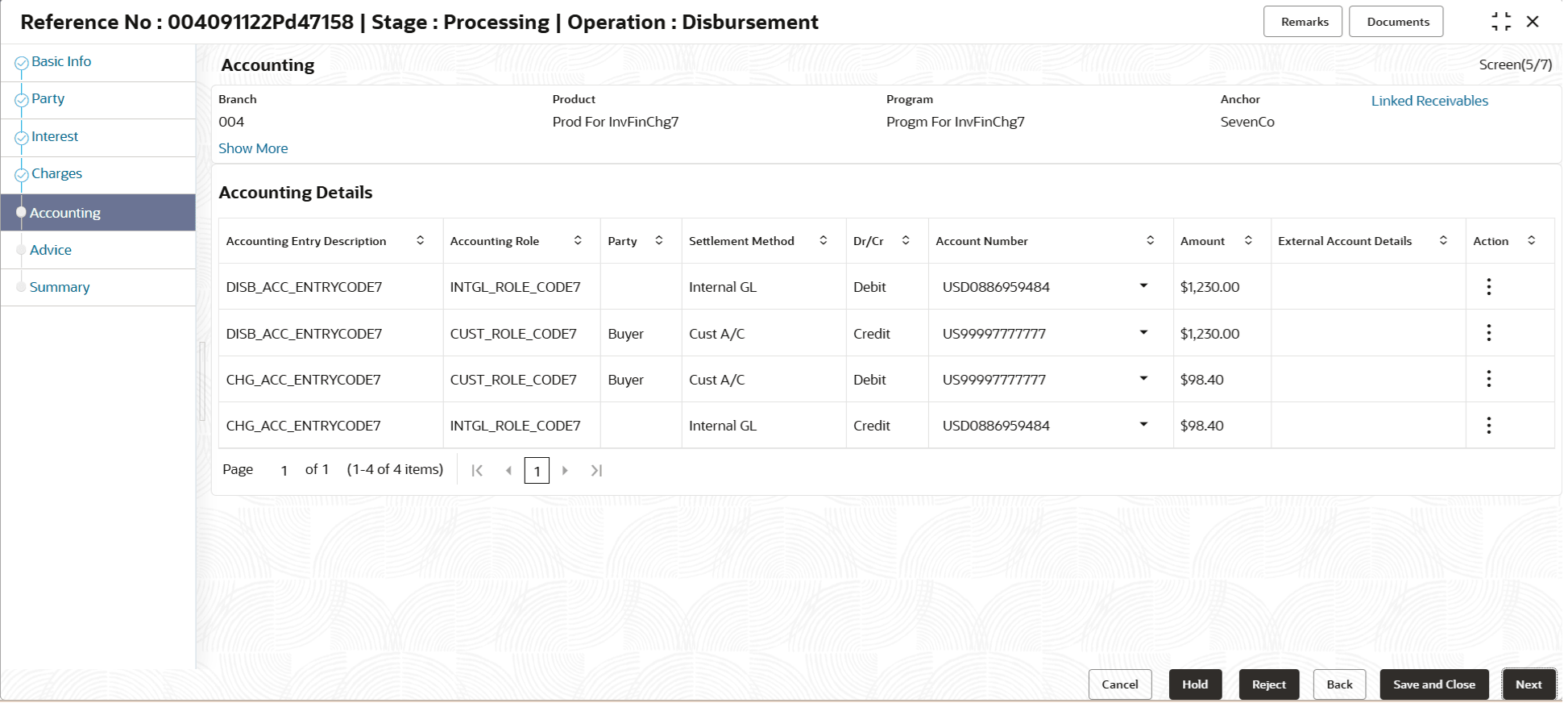Sort the Dr/Cr column

[906, 240]
